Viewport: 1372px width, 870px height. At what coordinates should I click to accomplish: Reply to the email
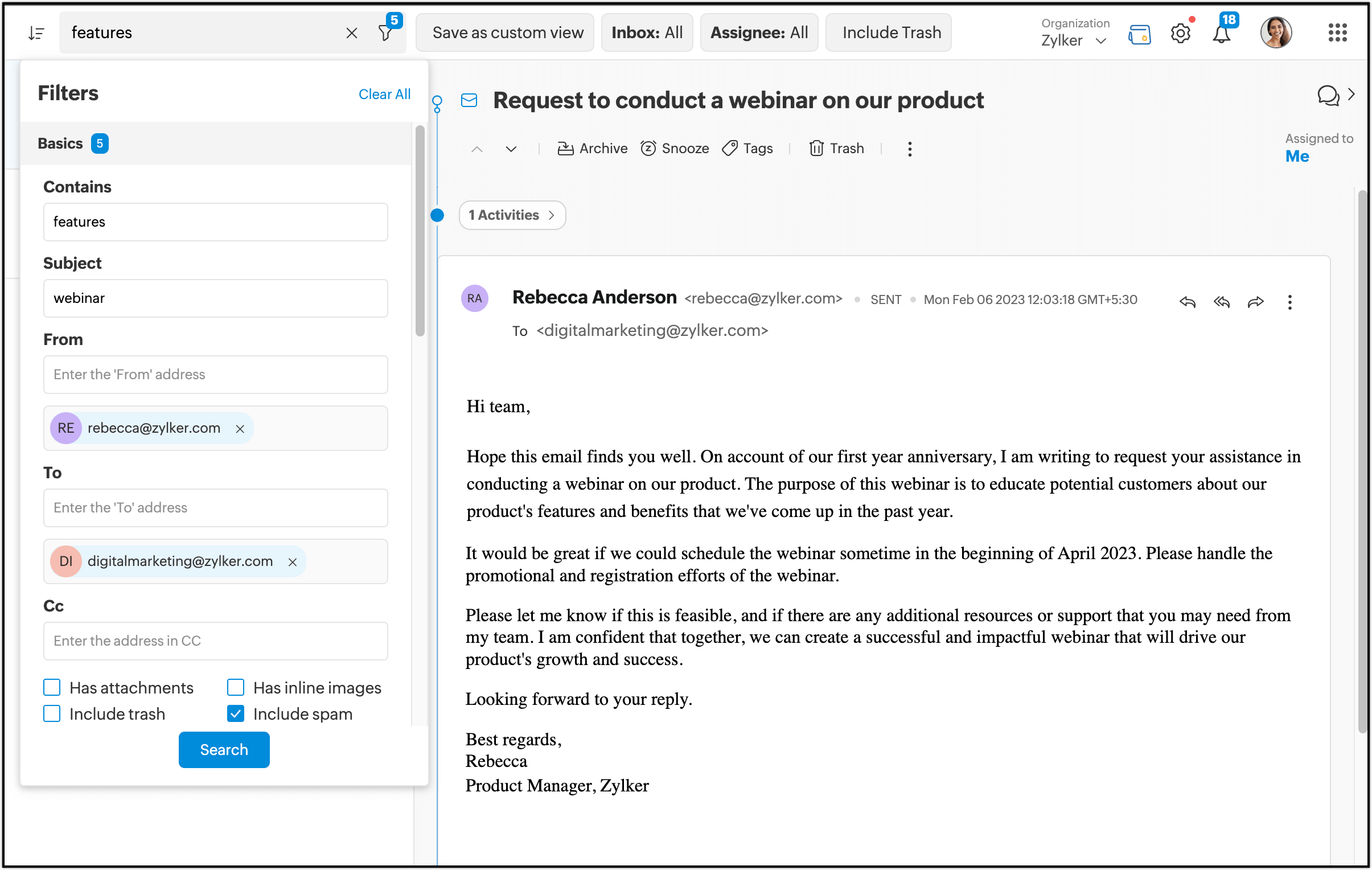tap(1187, 302)
